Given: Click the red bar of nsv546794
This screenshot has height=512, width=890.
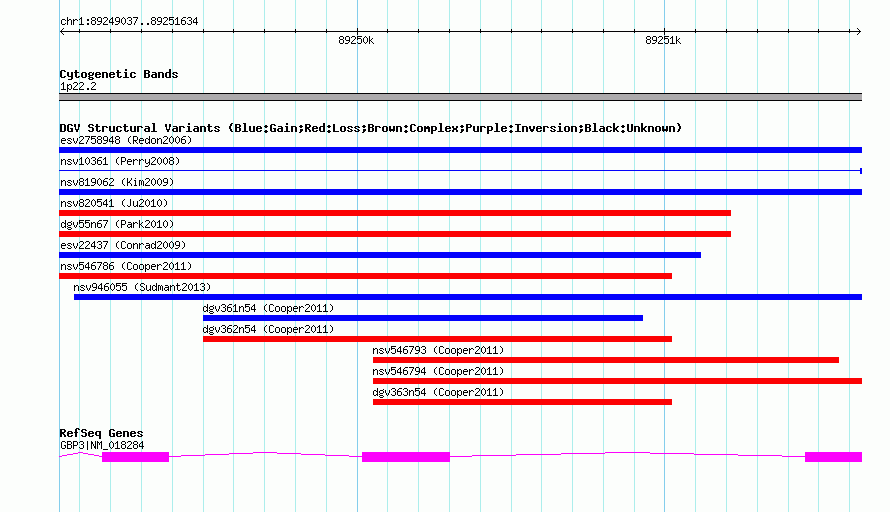Looking at the screenshot, I should 617,381.
